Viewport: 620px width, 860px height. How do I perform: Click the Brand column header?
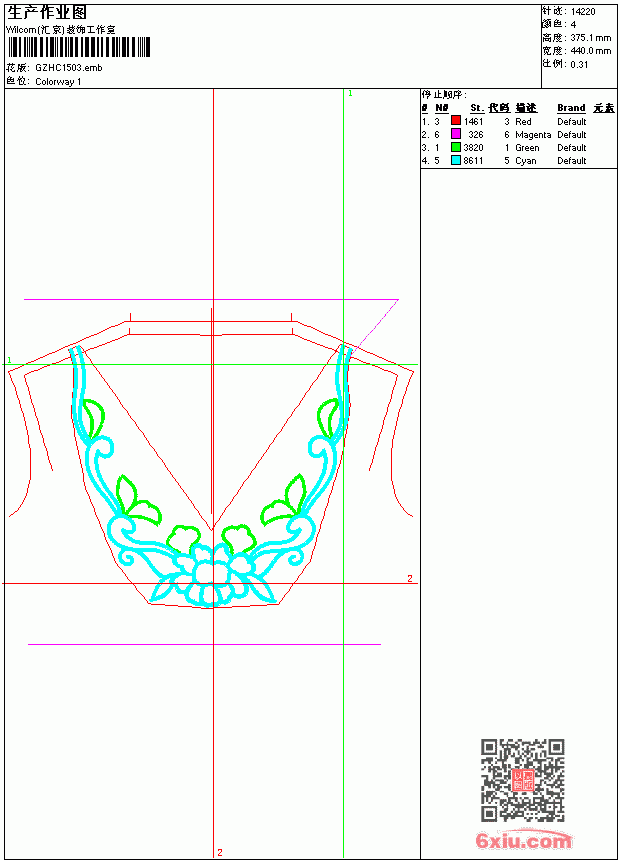pos(571,108)
